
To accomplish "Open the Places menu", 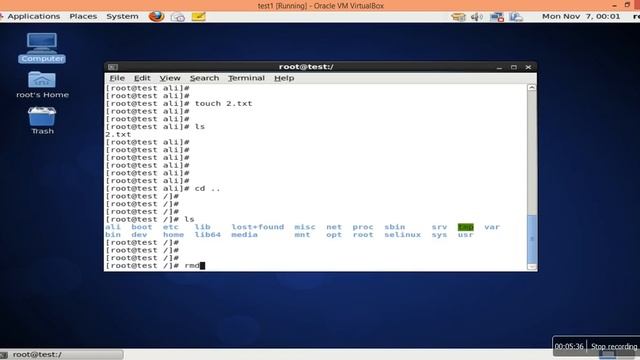I will [x=83, y=16].
